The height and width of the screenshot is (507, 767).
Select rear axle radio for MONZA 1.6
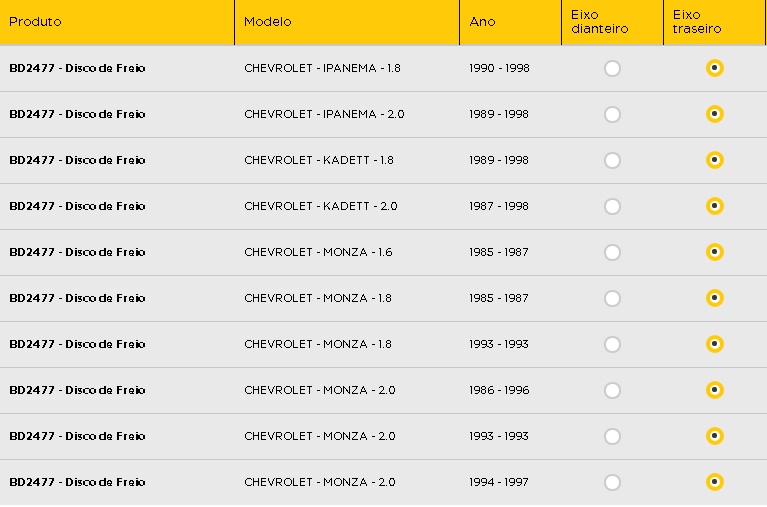[715, 252]
